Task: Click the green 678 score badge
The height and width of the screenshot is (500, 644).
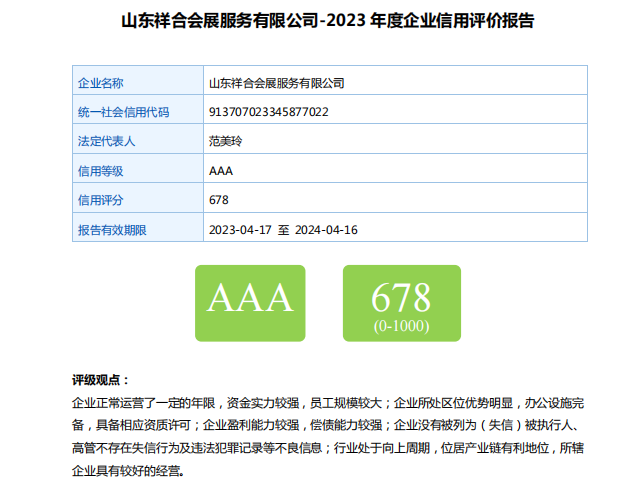Action: [x=402, y=303]
